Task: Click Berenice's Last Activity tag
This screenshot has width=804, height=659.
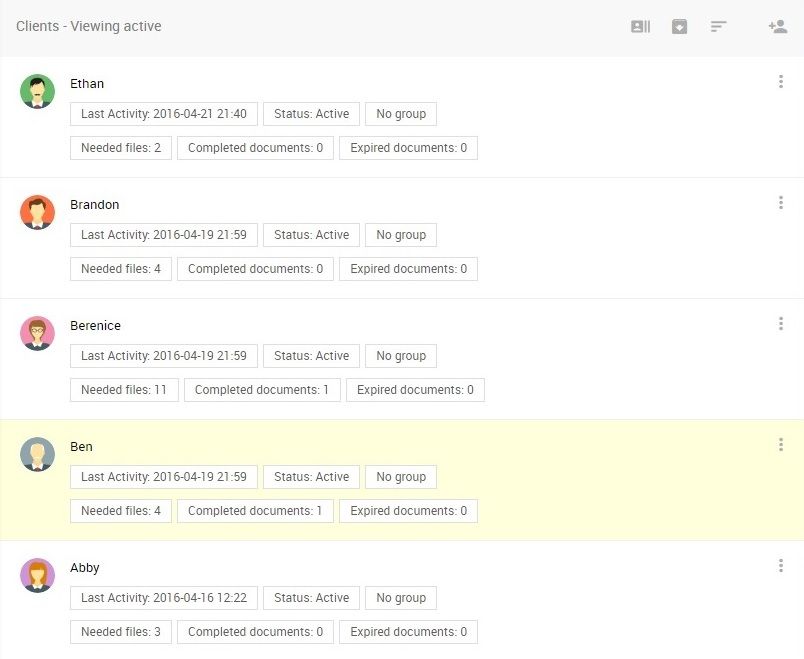Action: (164, 356)
